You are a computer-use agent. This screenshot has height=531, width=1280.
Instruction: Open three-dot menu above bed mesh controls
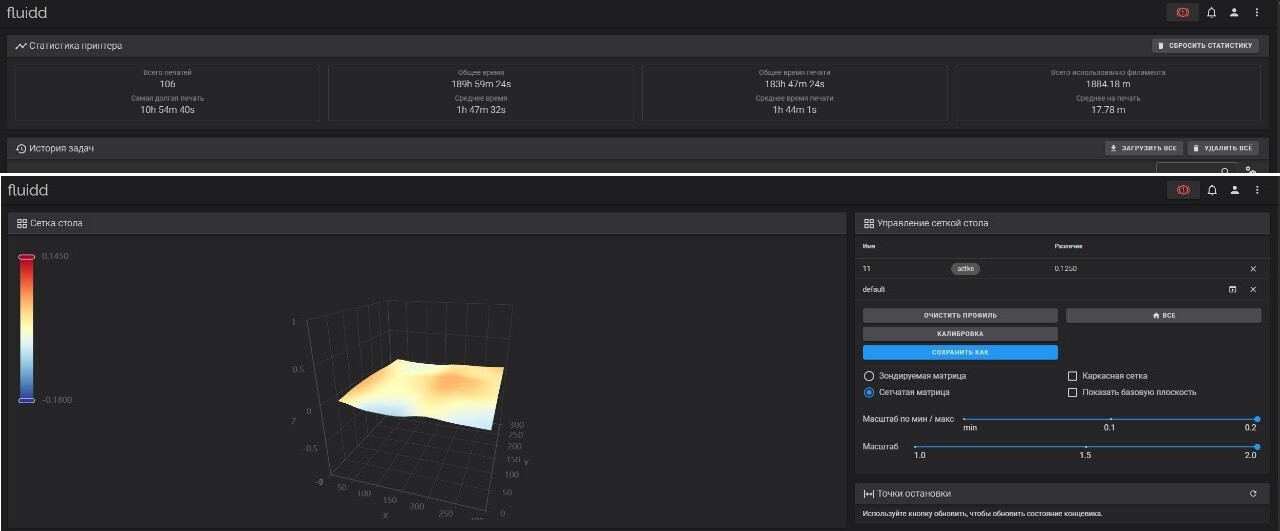[1257, 190]
